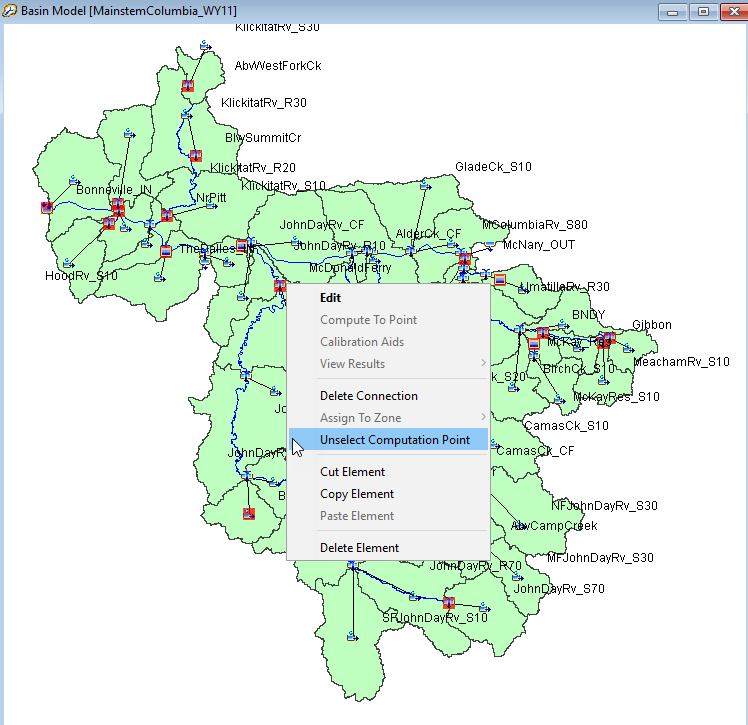Click the CamasCk_S10 label
748x725 pixels.
566,425
